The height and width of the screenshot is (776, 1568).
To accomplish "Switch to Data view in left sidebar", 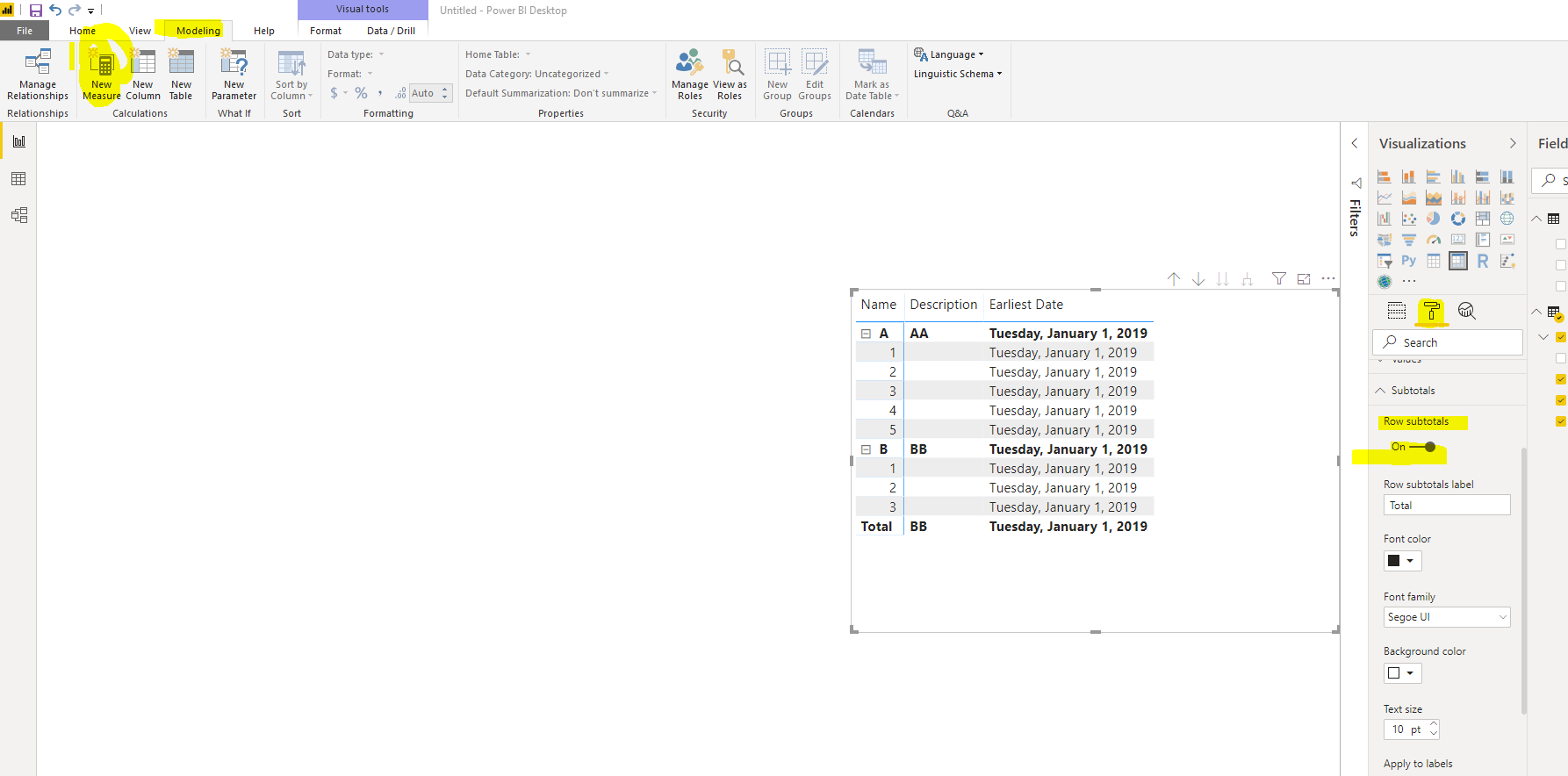I will tap(18, 178).
